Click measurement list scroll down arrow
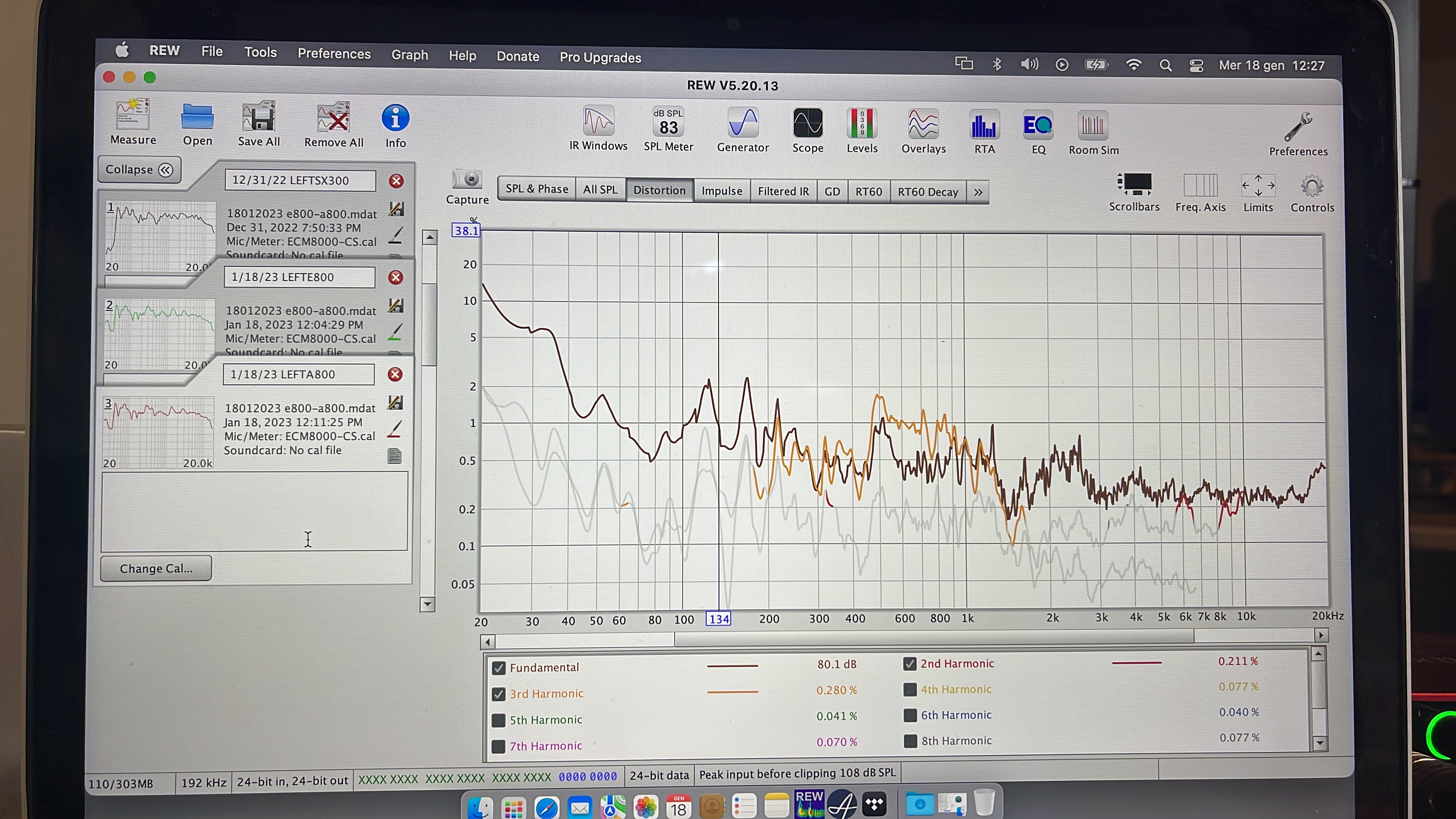The height and width of the screenshot is (819, 1456). [x=428, y=604]
